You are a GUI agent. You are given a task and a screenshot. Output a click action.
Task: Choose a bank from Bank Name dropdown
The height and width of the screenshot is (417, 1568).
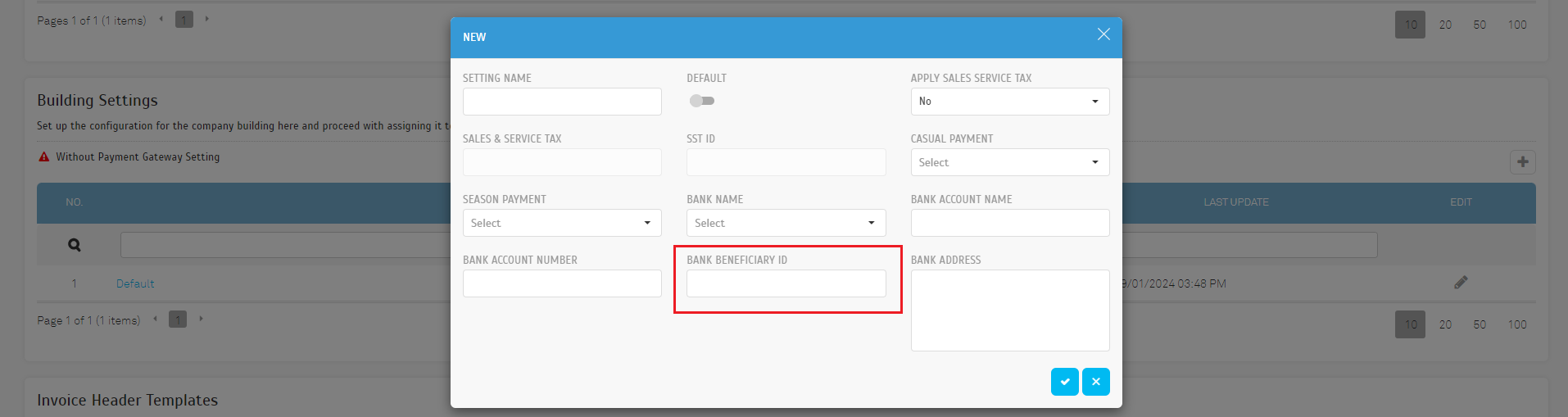tap(785, 223)
